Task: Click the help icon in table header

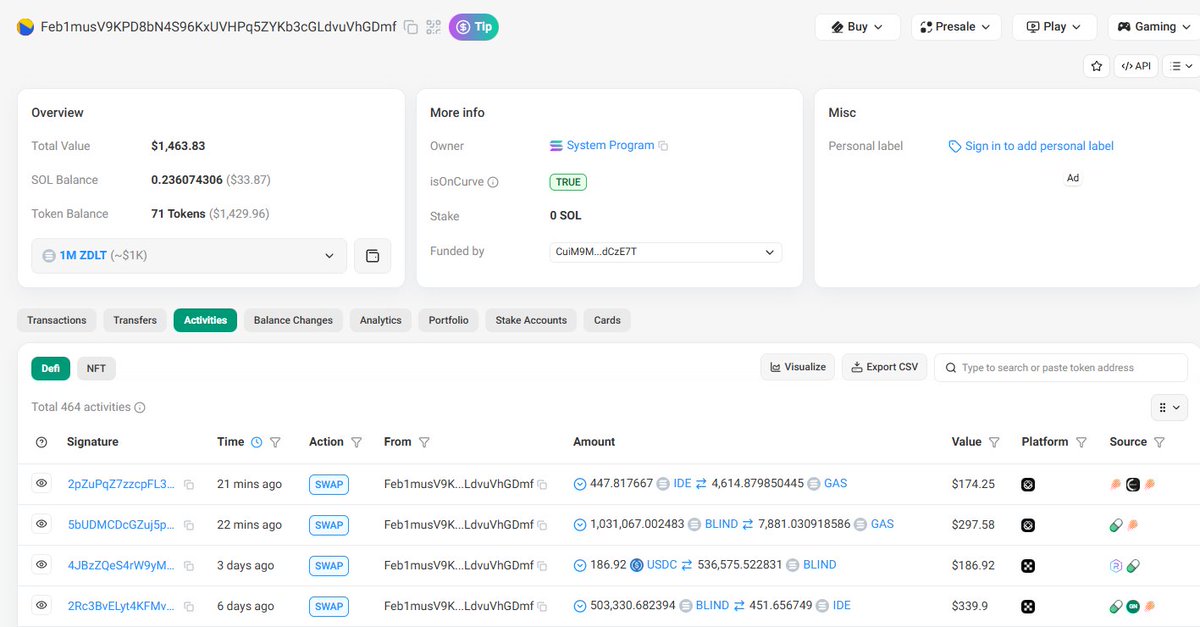Action: [41, 442]
